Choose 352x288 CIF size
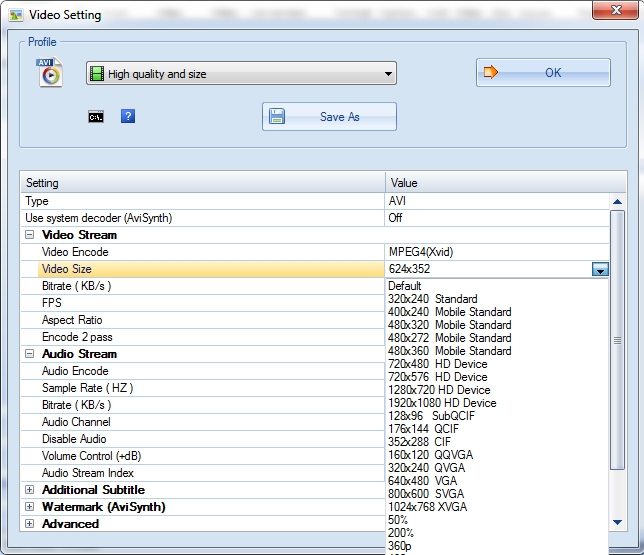The image size is (644, 555). pos(497,442)
